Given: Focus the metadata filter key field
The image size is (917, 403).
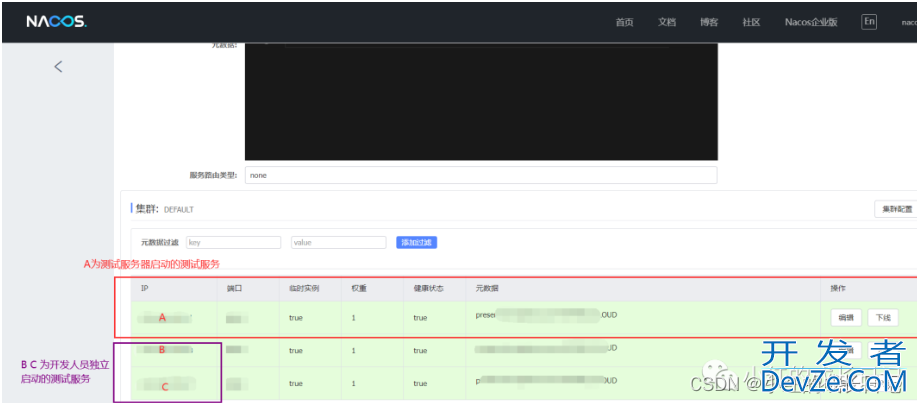Looking at the screenshot, I should point(233,242).
